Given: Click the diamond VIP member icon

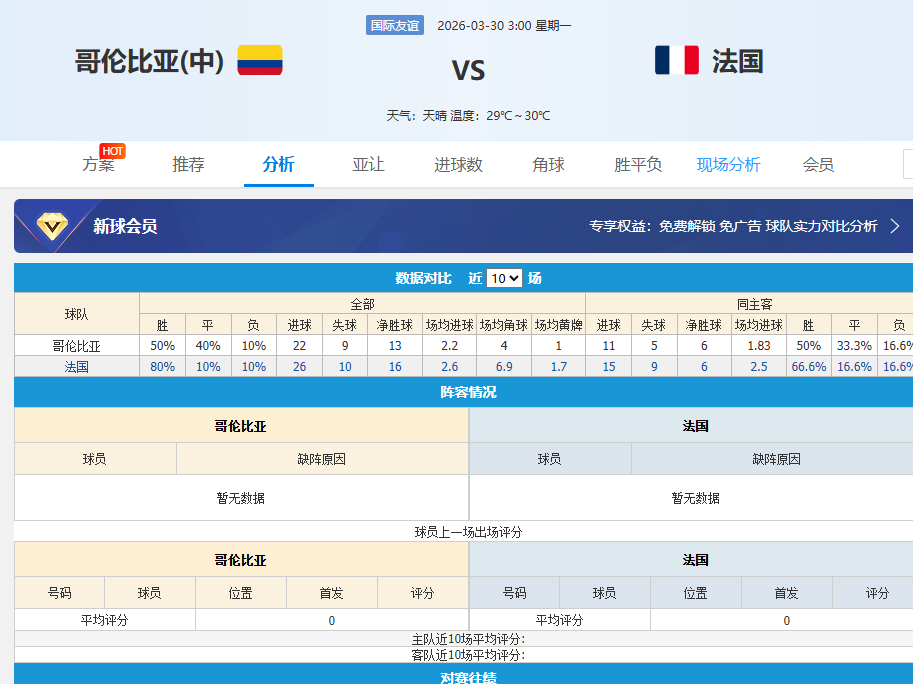Looking at the screenshot, I should click(x=53, y=226).
